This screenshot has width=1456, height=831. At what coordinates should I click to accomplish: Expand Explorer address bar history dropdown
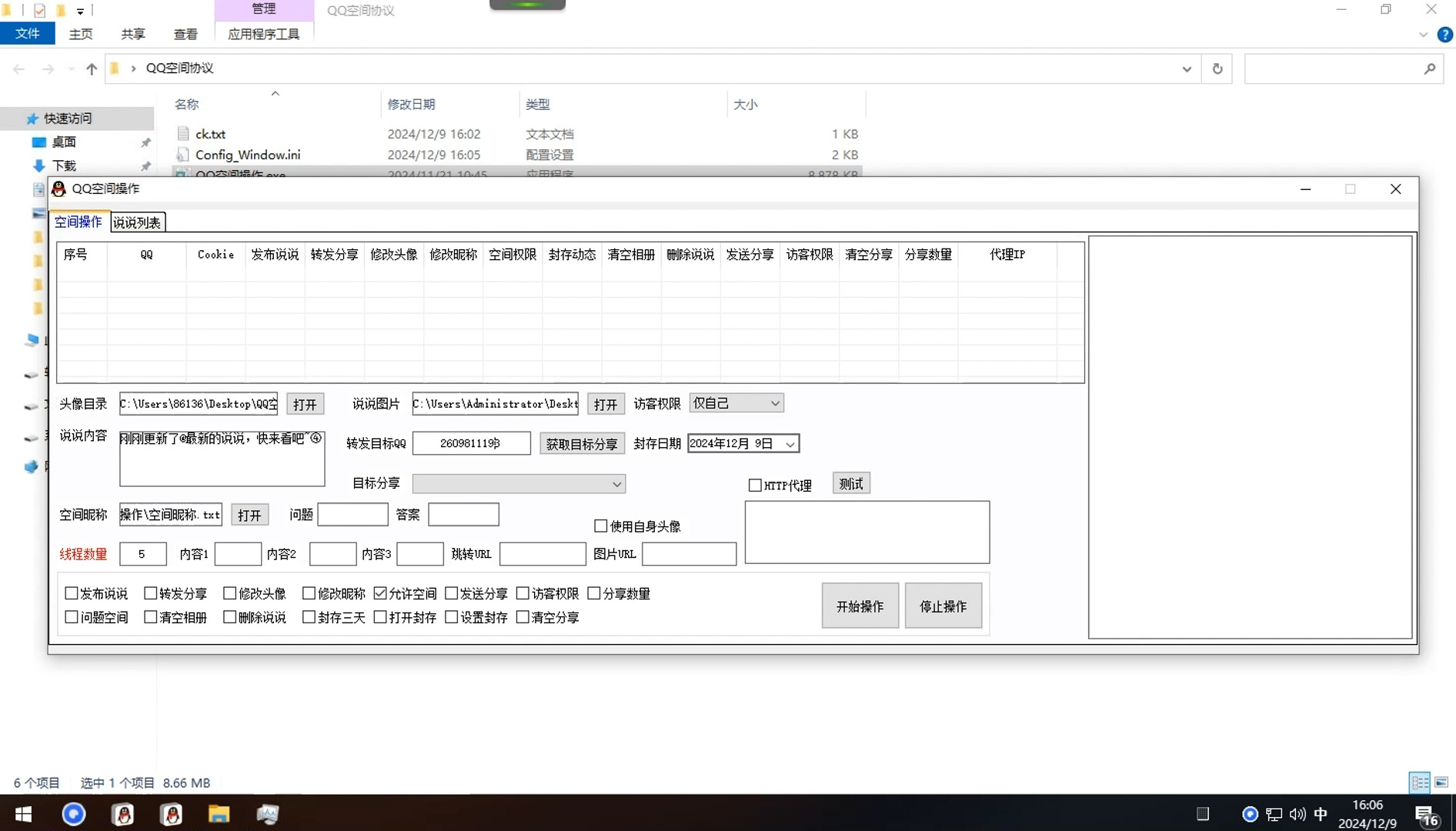coord(1187,68)
